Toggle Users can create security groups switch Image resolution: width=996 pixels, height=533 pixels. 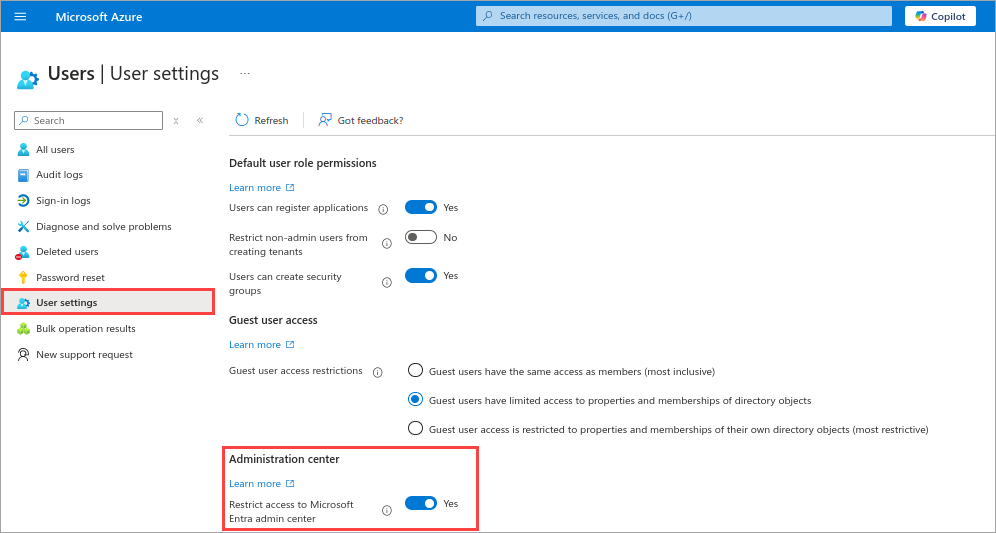tap(421, 275)
